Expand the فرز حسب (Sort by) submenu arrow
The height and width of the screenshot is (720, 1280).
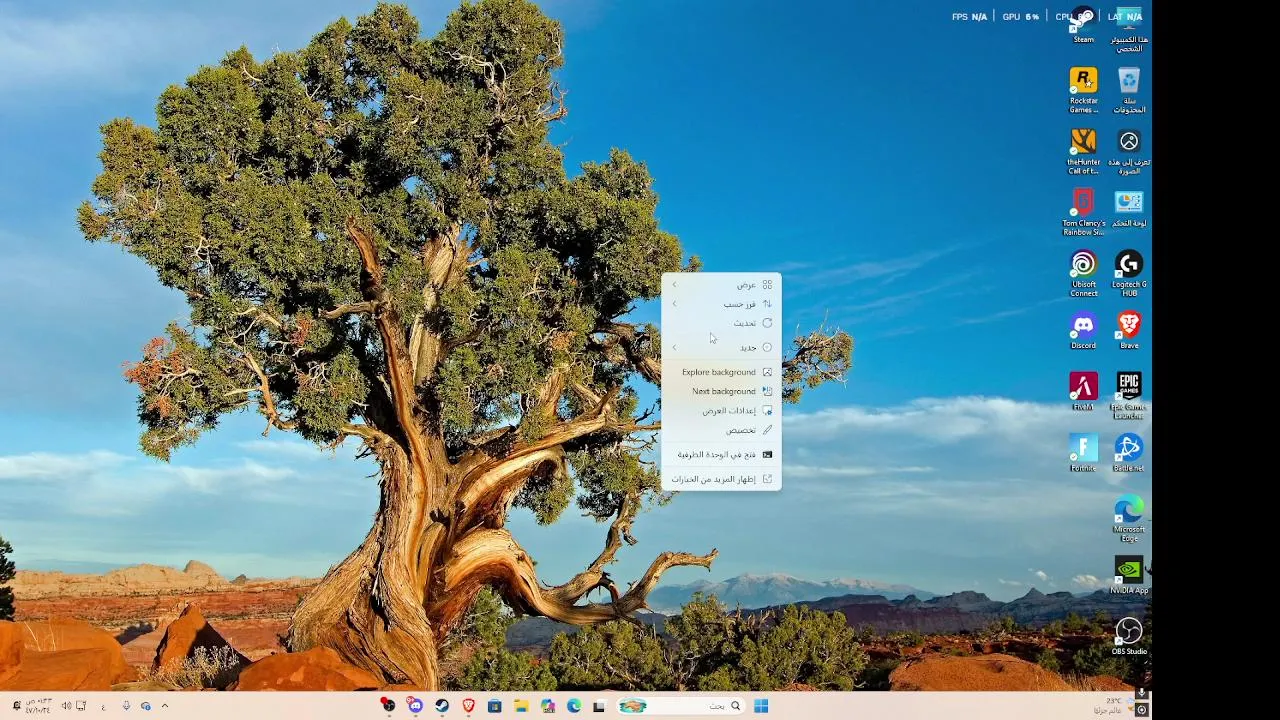point(674,304)
